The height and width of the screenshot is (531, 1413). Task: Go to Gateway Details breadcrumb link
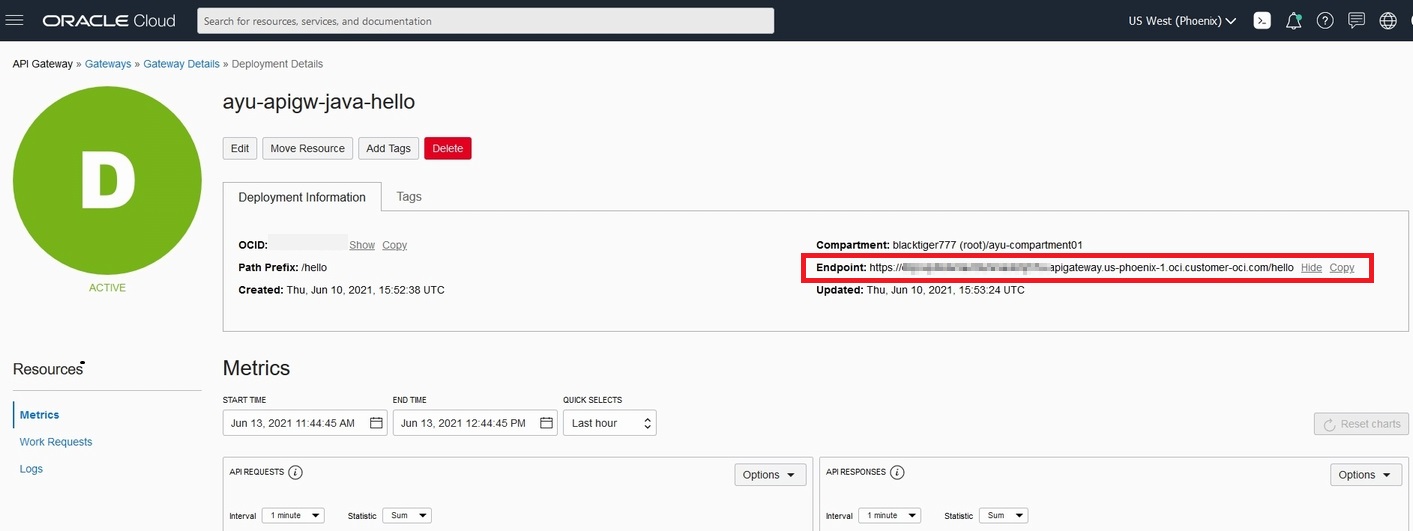tap(181, 64)
